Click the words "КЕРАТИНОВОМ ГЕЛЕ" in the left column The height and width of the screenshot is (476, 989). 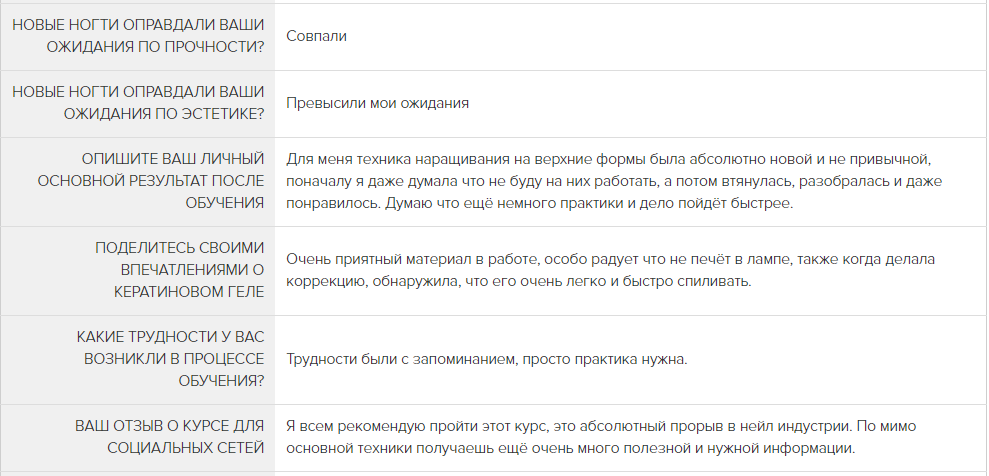pyautogui.click(x=189, y=292)
